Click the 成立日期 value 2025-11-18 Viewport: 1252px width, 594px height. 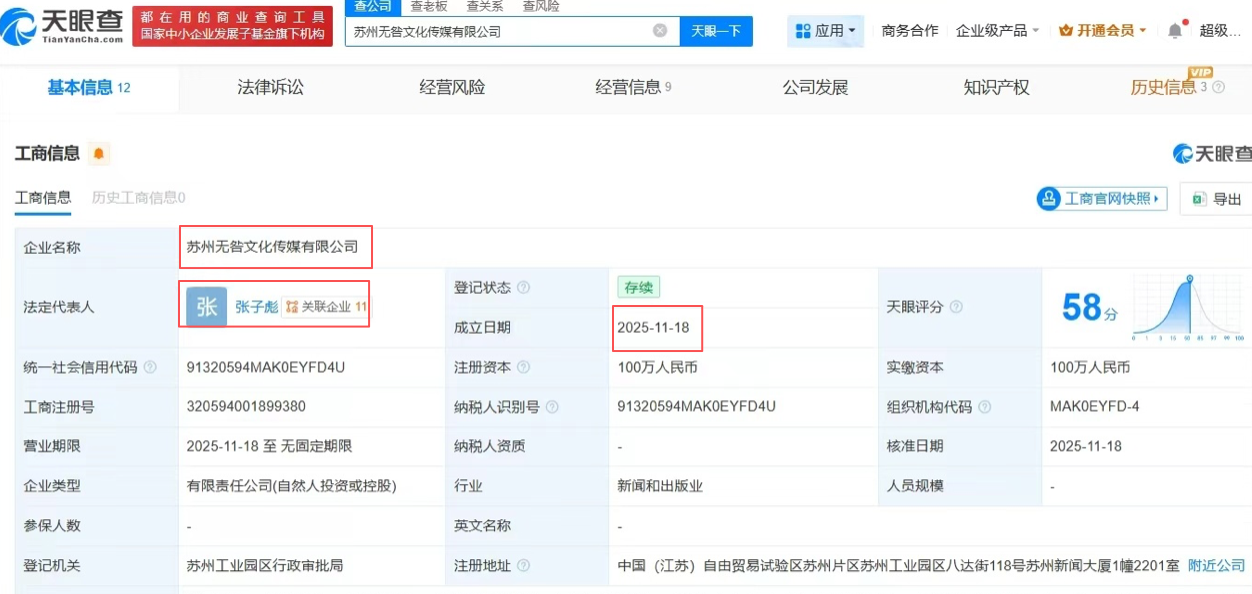(653, 327)
